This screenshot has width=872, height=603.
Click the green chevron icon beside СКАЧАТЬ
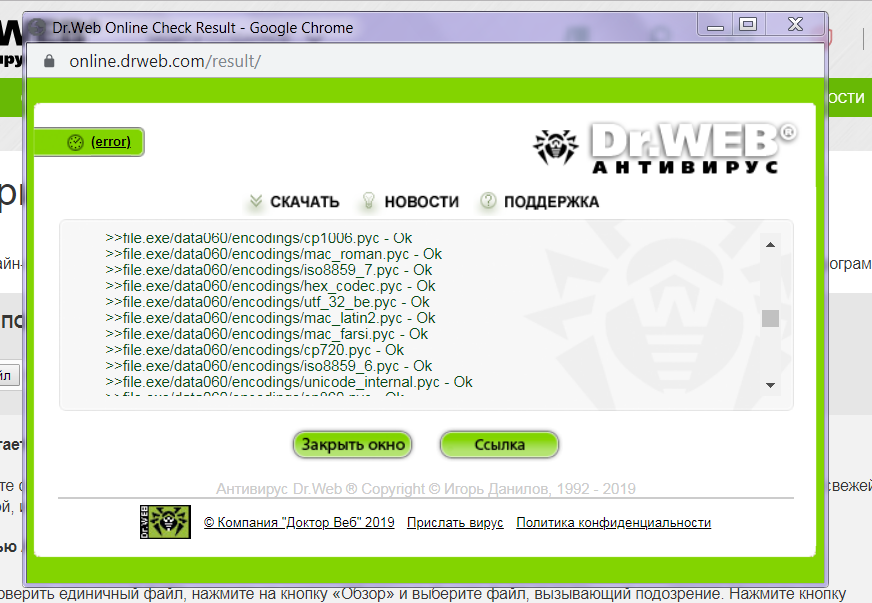[x=256, y=201]
